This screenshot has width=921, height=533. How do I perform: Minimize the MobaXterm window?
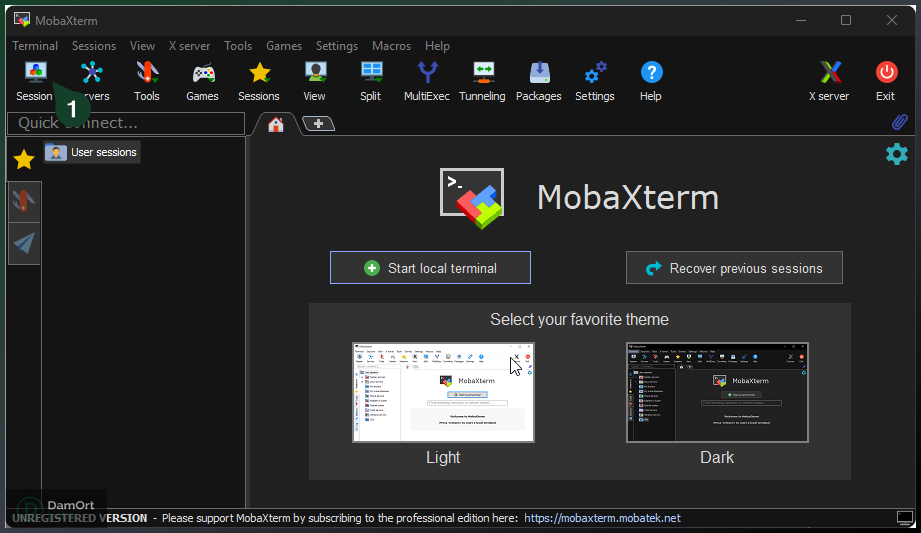click(x=801, y=20)
